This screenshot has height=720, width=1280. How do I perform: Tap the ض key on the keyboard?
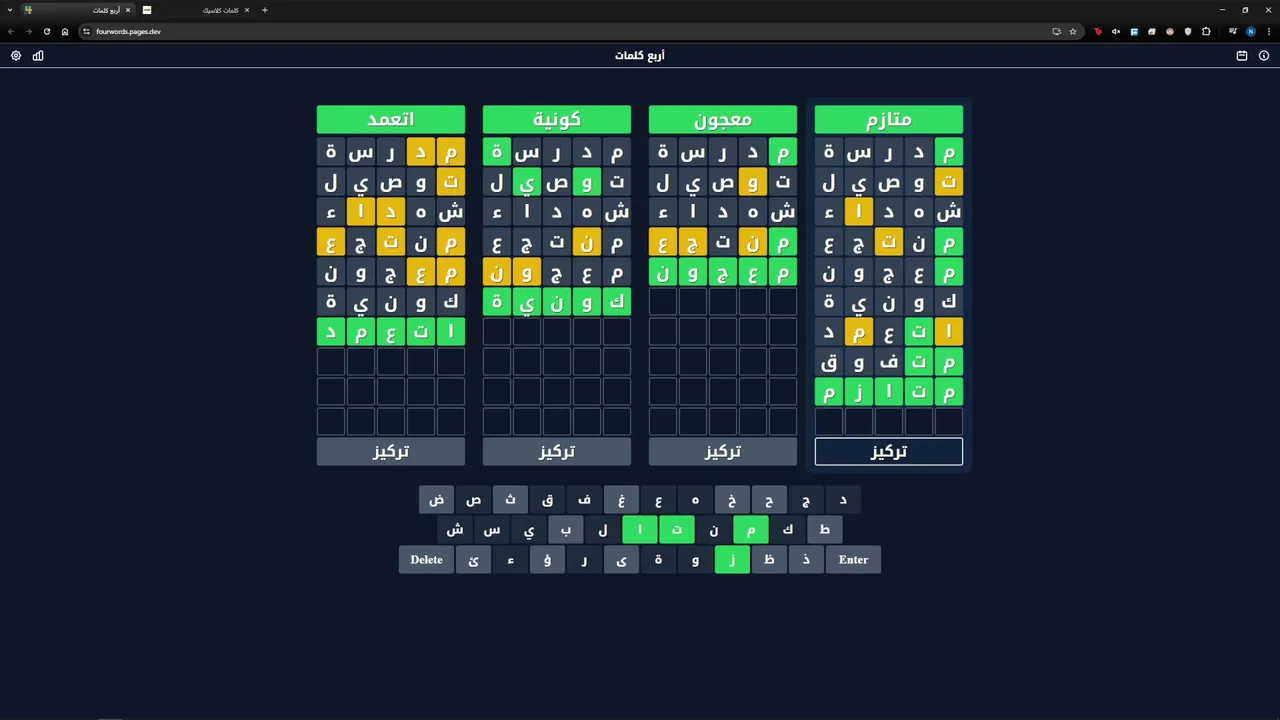[x=436, y=500]
